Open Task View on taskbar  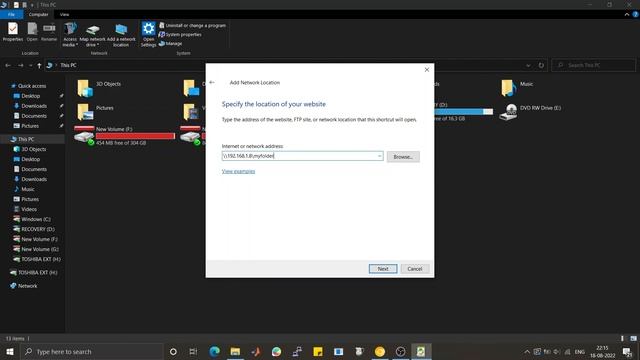click(x=193, y=351)
